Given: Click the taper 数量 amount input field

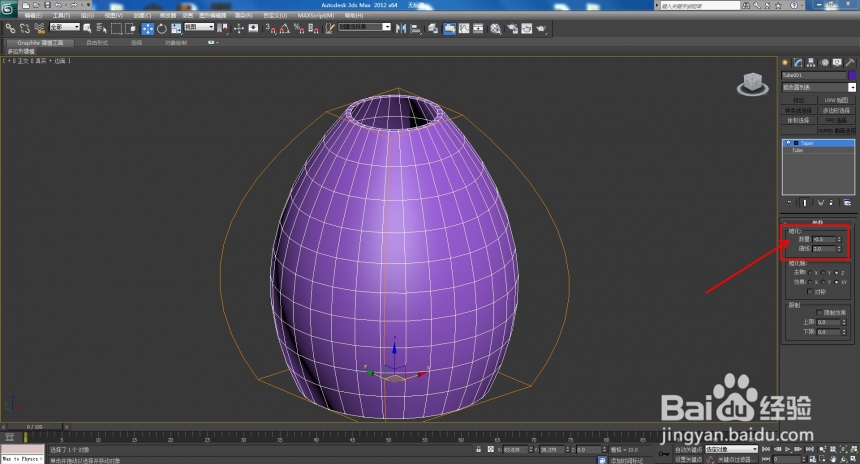Looking at the screenshot, I should tap(824, 239).
